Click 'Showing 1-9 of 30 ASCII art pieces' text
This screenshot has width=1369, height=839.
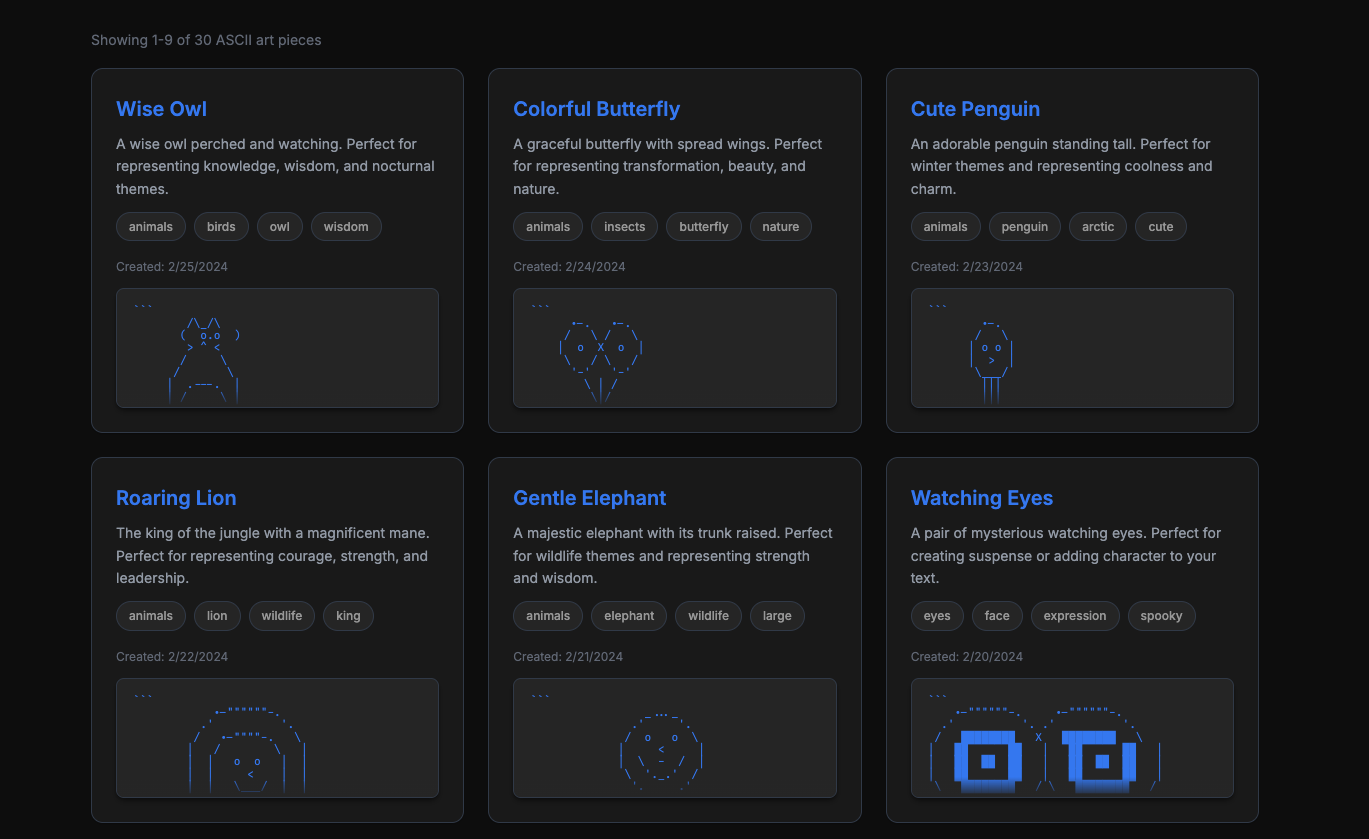tap(206, 40)
